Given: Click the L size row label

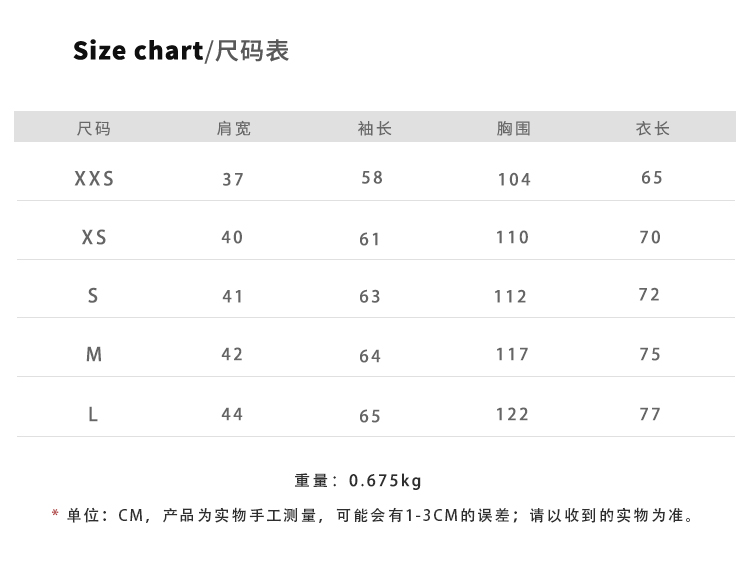Looking at the screenshot, I should tap(93, 414).
